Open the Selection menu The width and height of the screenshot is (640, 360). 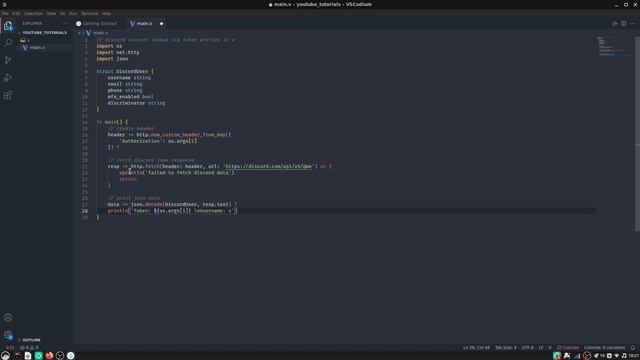click(x=33, y=13)
